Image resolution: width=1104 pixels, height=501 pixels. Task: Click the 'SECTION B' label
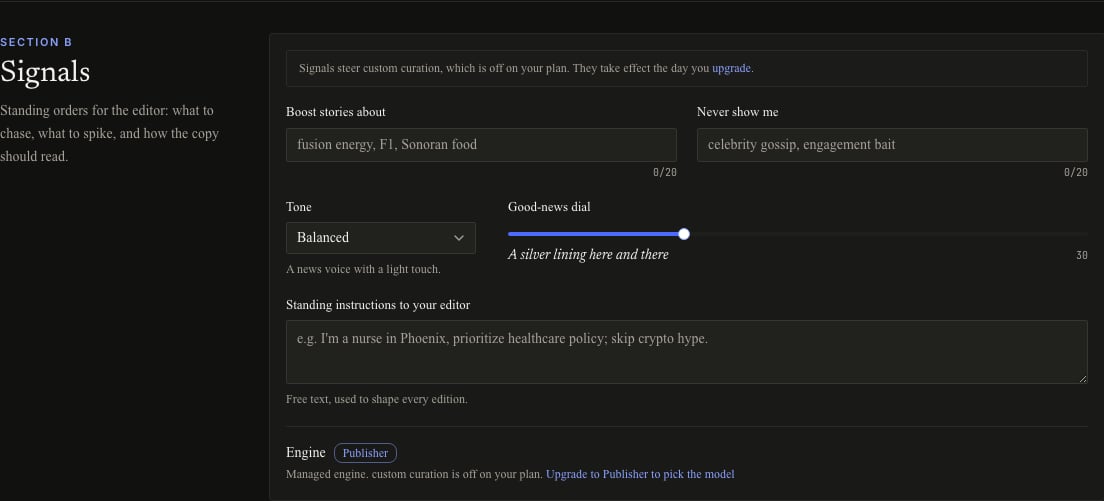[x=36, y=42]
